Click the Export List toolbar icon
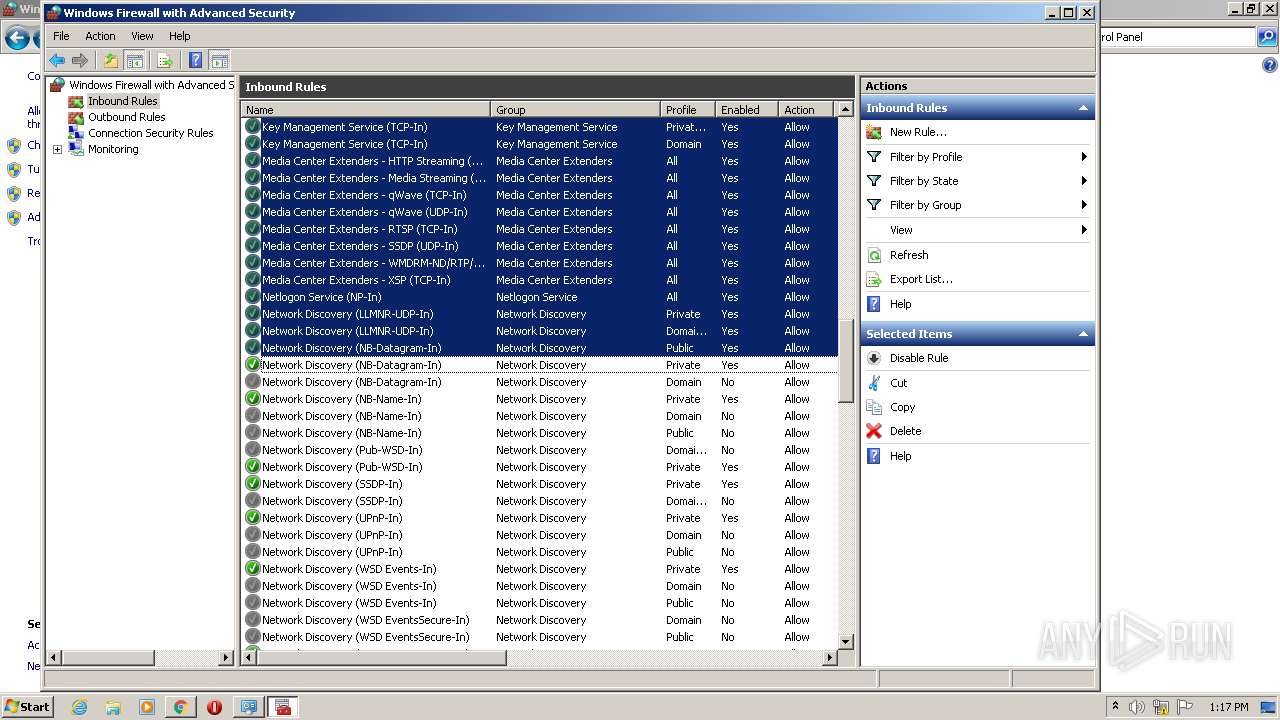 (165, 60)
